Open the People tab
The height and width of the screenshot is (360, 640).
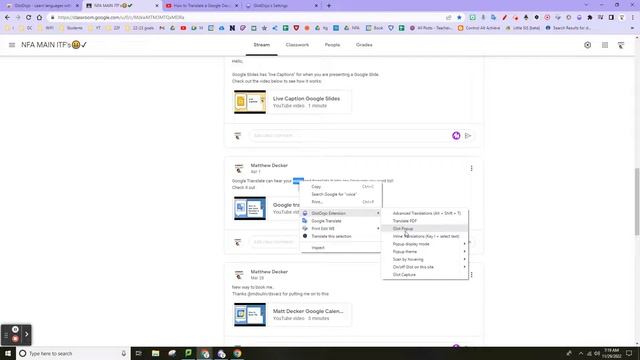(332, 45)
